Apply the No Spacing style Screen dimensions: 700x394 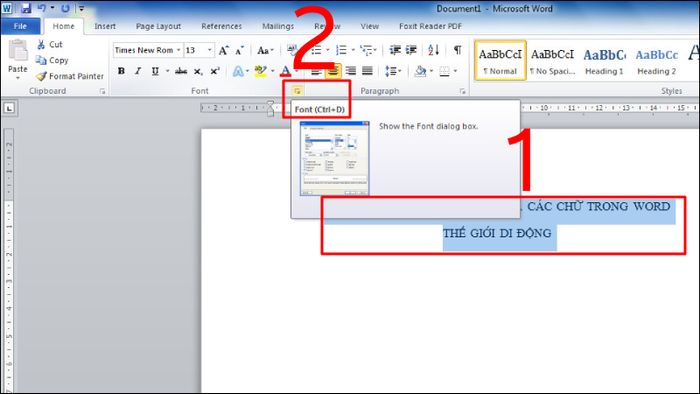coord(552,60)
